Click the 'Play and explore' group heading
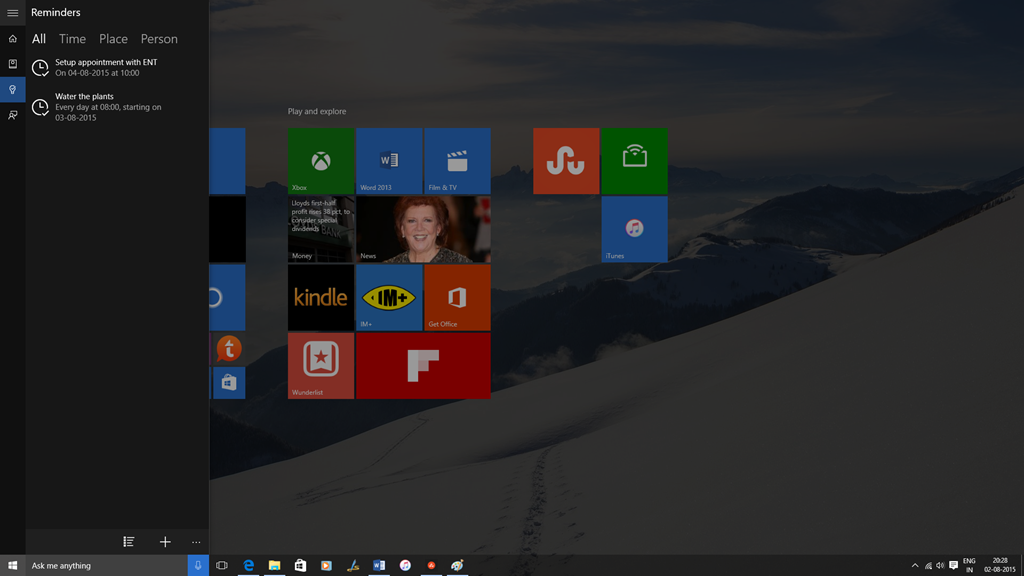Image resolution: width=1024 pixels, height=576 pixels. point(317,111)
